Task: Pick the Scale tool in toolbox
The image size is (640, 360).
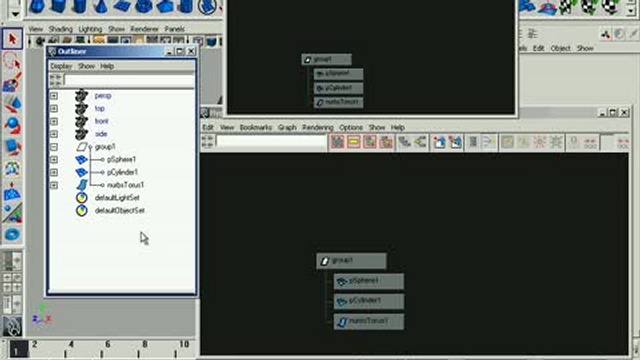Action: point(12,147)
